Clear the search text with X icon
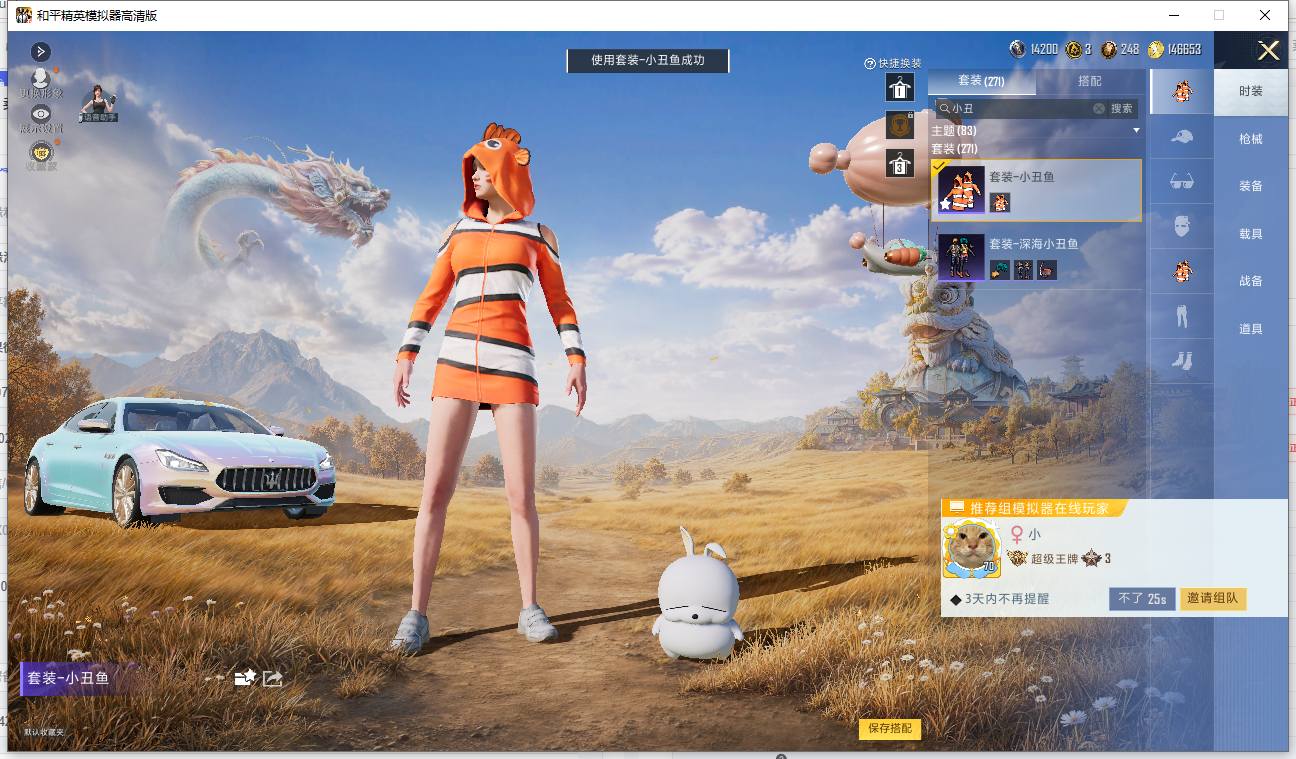 click(1098, 108)
